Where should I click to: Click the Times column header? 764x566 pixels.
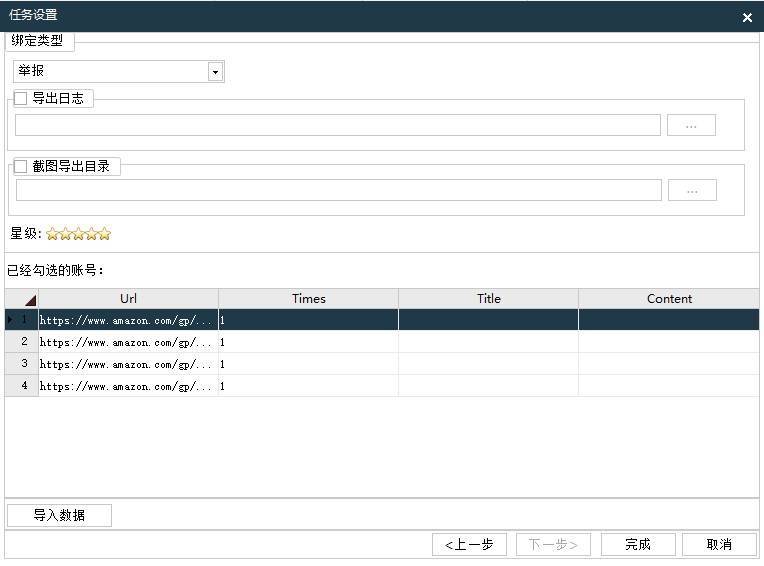pyautogui.click(x=308, y=299)
